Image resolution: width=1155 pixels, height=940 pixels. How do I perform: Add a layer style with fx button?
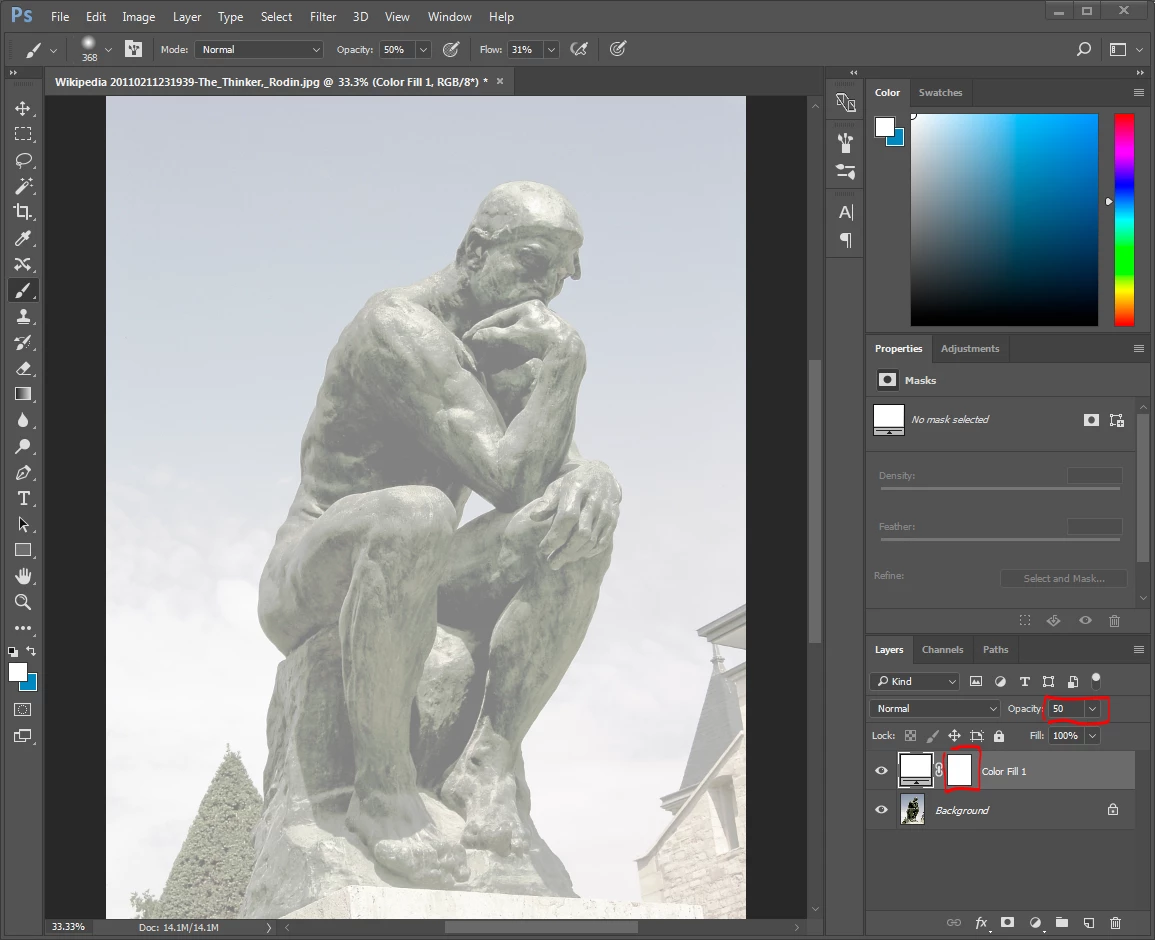pyautogui.click(x=981, y=922)
